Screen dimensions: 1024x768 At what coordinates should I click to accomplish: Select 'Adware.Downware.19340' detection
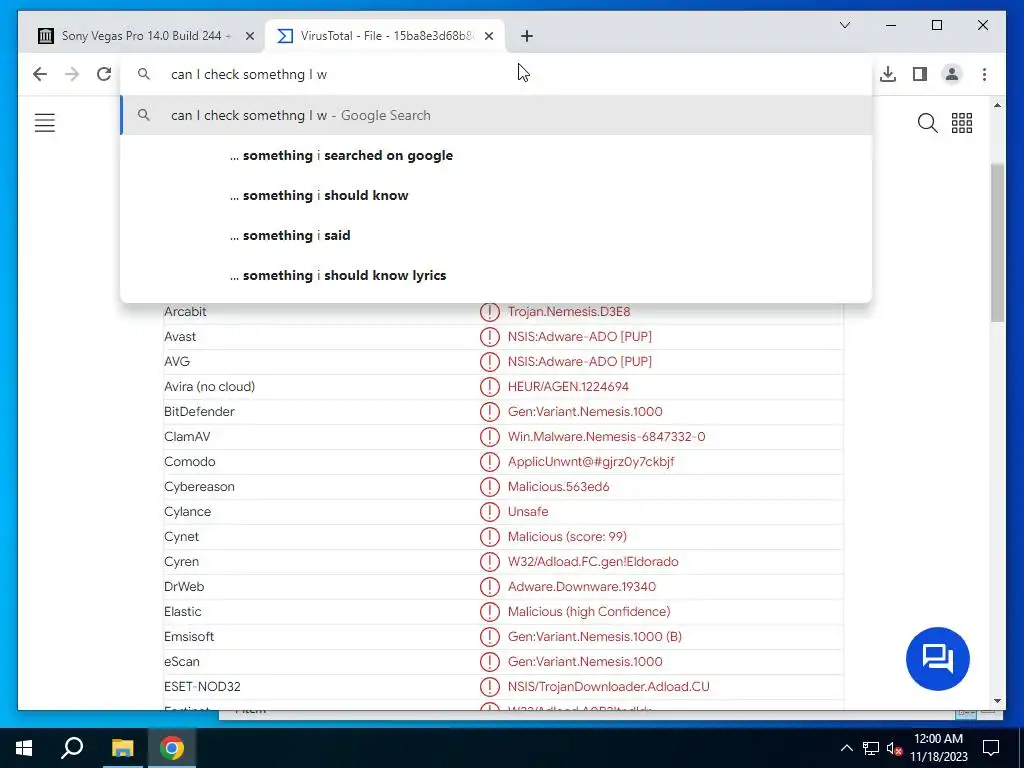click(582, 586)
